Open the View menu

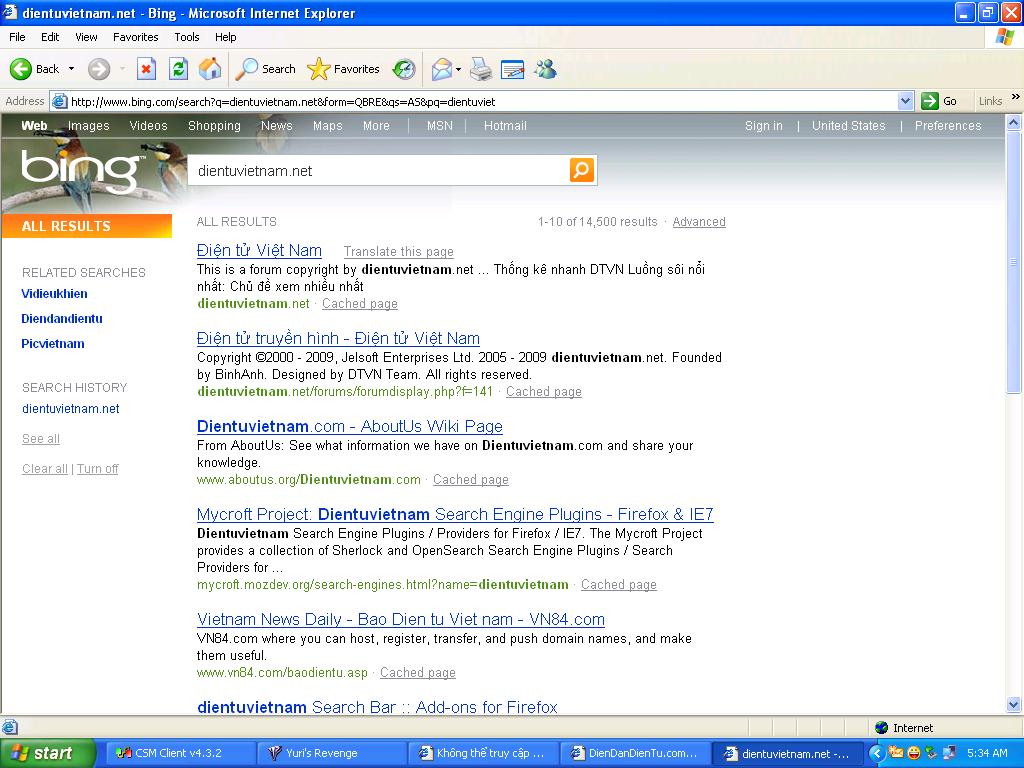coord(86,37)
